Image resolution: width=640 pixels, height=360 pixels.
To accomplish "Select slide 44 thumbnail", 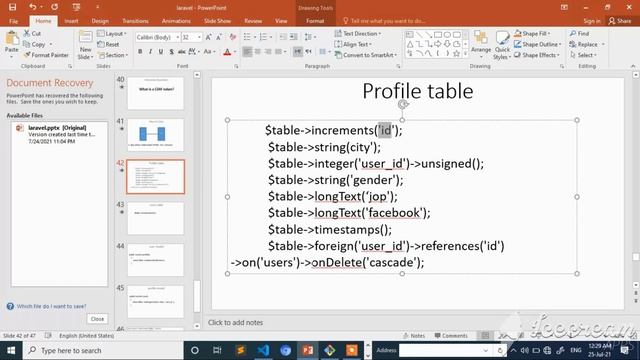I will (x=156, y=260).
